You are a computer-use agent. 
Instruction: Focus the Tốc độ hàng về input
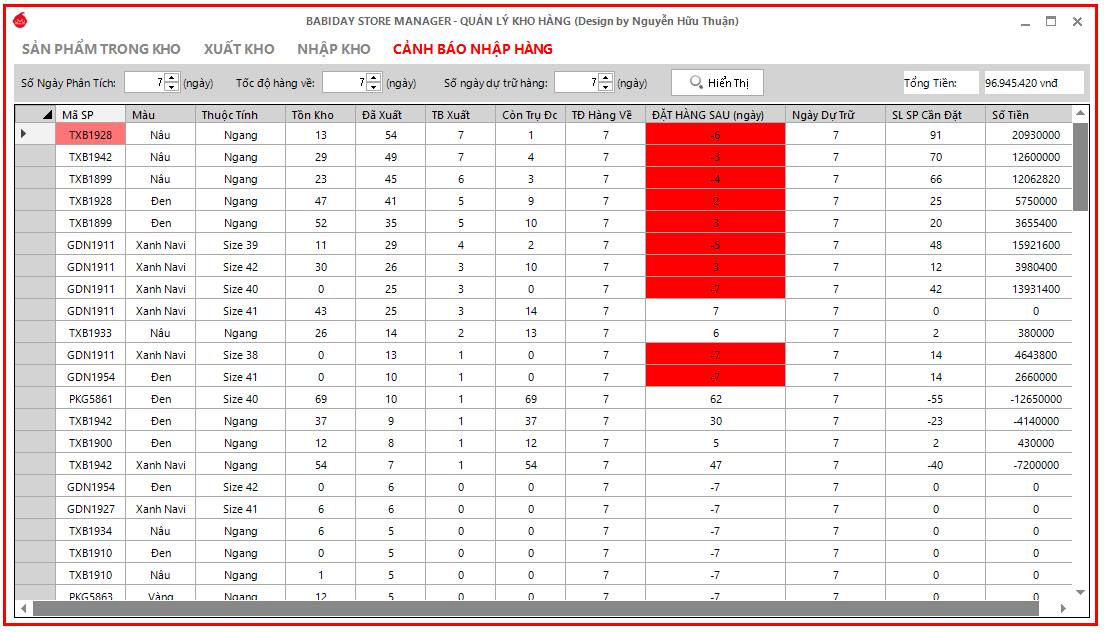pos(342,82)
